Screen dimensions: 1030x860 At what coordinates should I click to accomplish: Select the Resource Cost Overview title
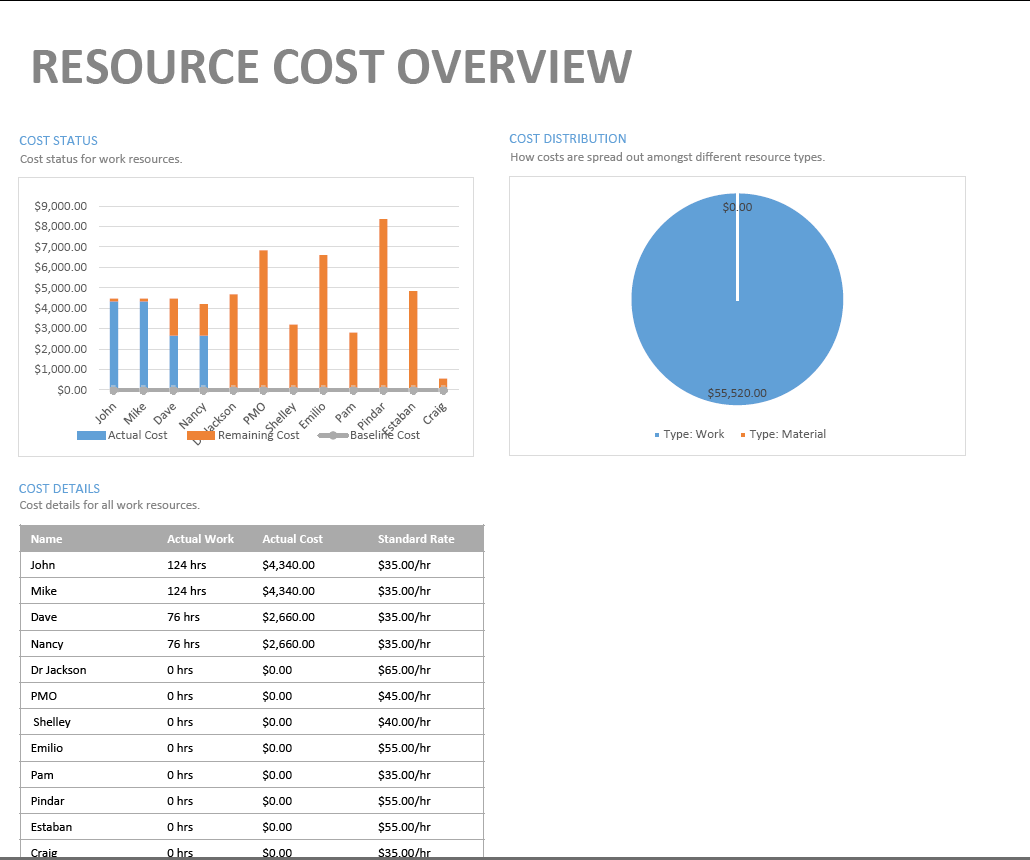tap(331, 67)
